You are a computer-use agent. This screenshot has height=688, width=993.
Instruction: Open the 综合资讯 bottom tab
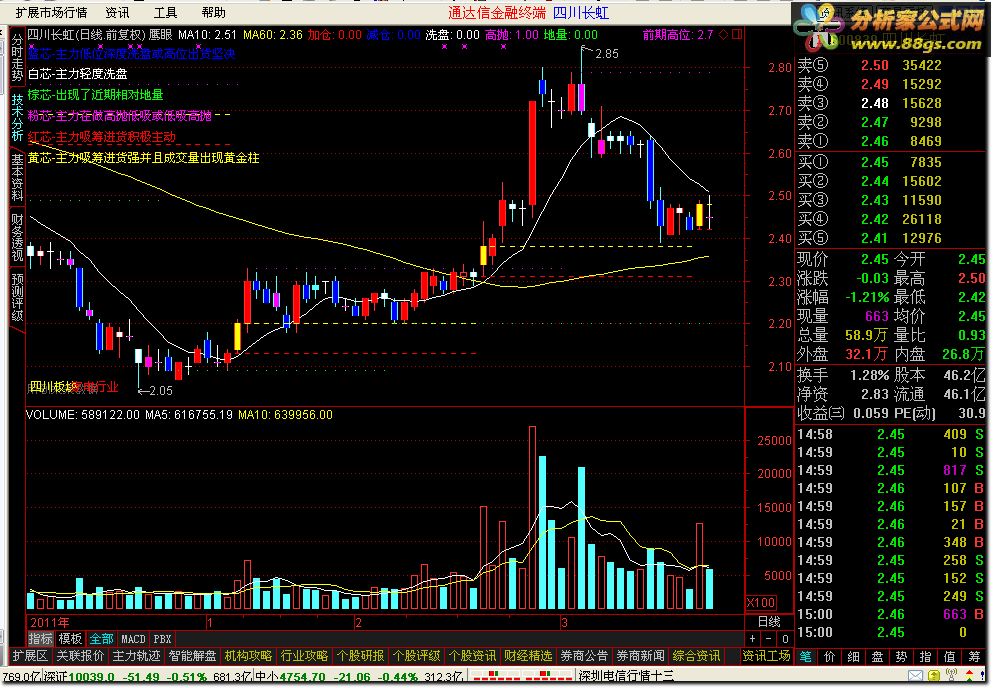click(x=695, y=656)
